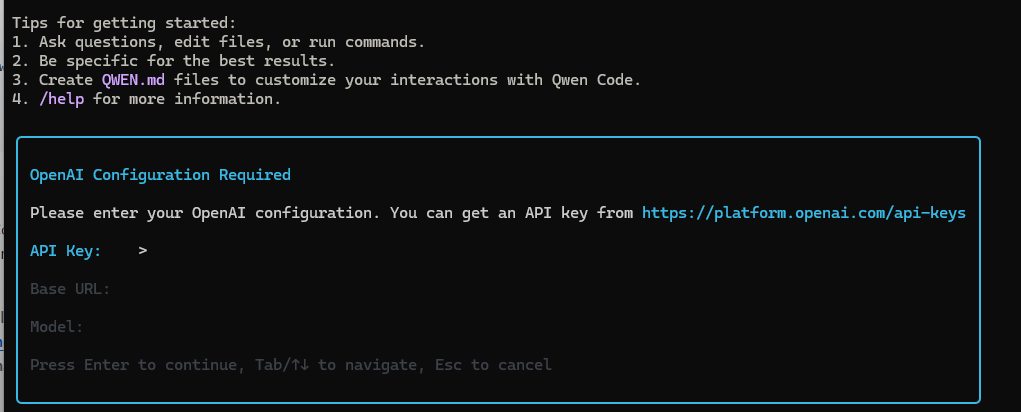Click the 'Qwen Code' name in tip 3
Screen dimensions: 1021x412
click(610, 80)
